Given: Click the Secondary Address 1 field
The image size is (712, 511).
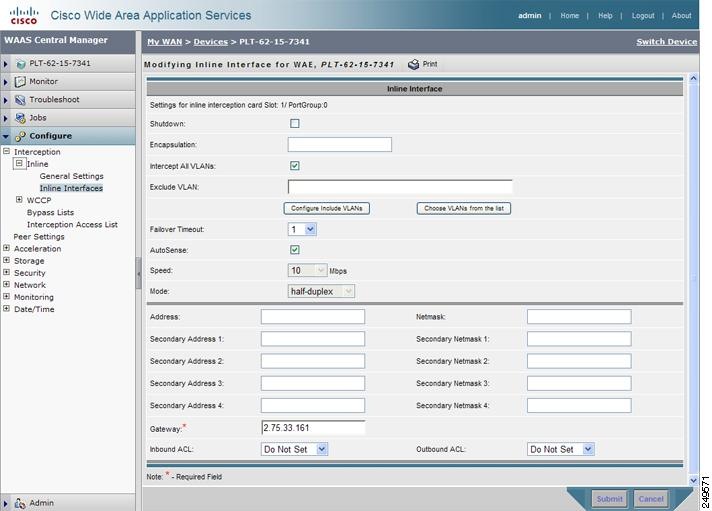Looking at the screenshot, I should point(313,339).
